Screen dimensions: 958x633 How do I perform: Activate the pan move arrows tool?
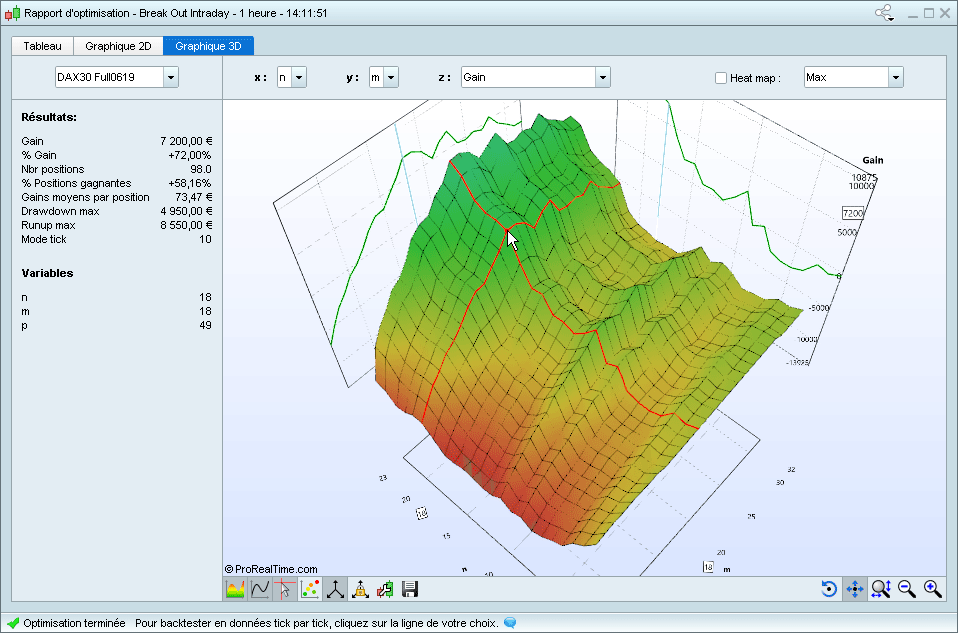point(855,589)
